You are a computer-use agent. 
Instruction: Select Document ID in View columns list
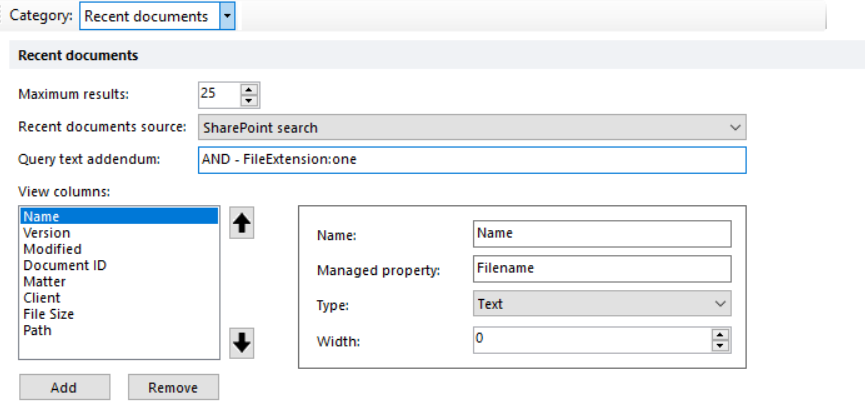(119, 265)
